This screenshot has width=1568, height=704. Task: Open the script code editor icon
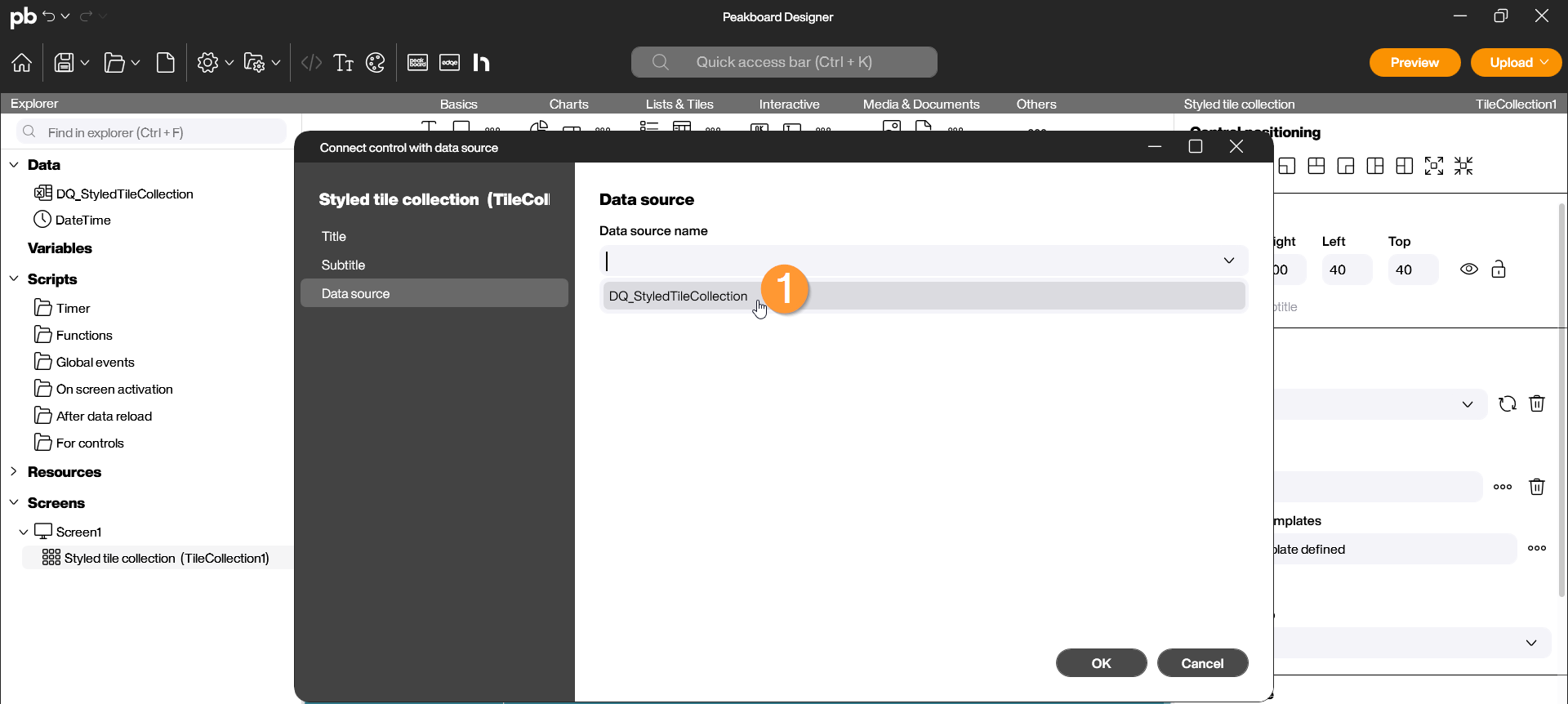coord(311,63)
